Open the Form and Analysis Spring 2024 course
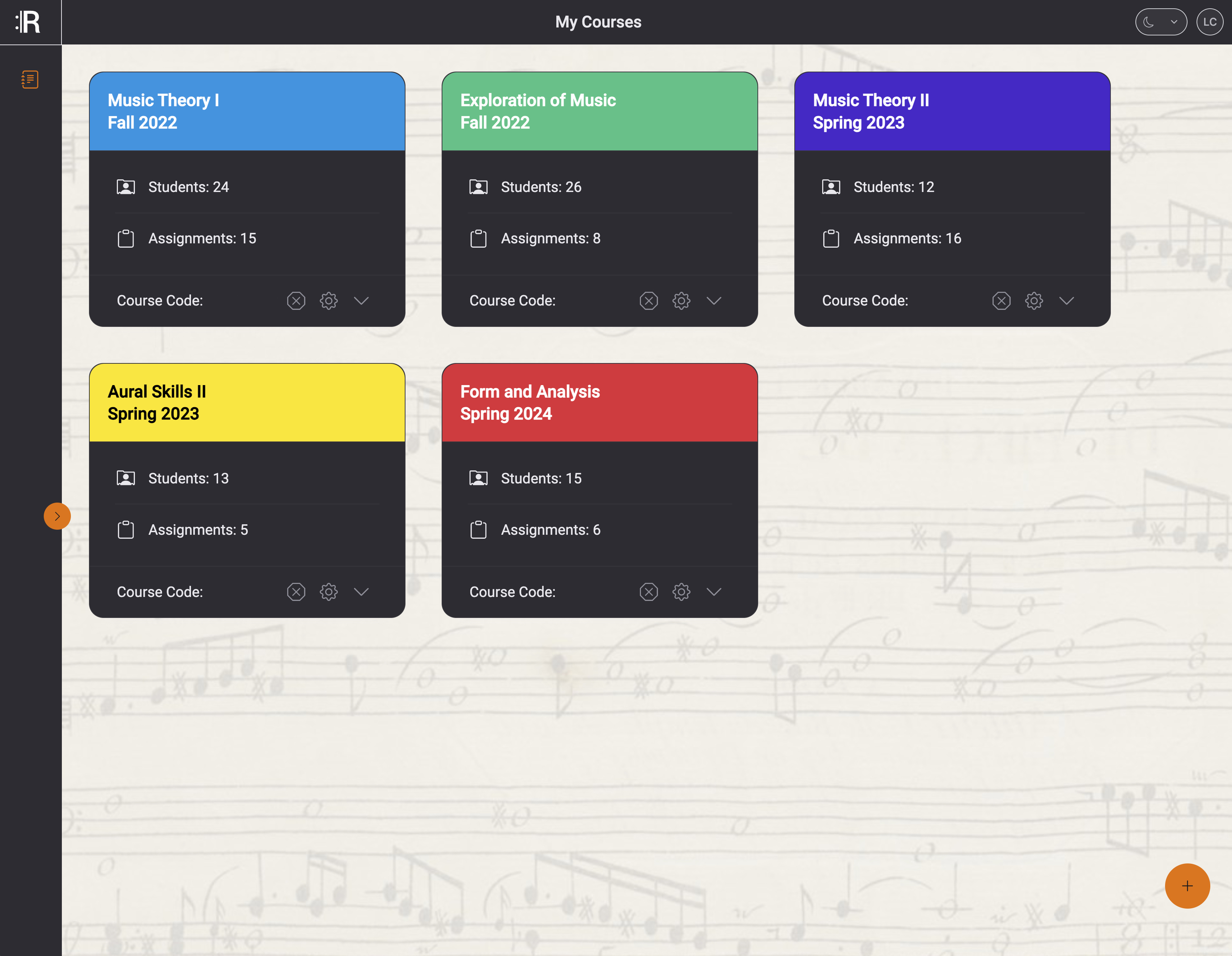 tap(599, 402)
